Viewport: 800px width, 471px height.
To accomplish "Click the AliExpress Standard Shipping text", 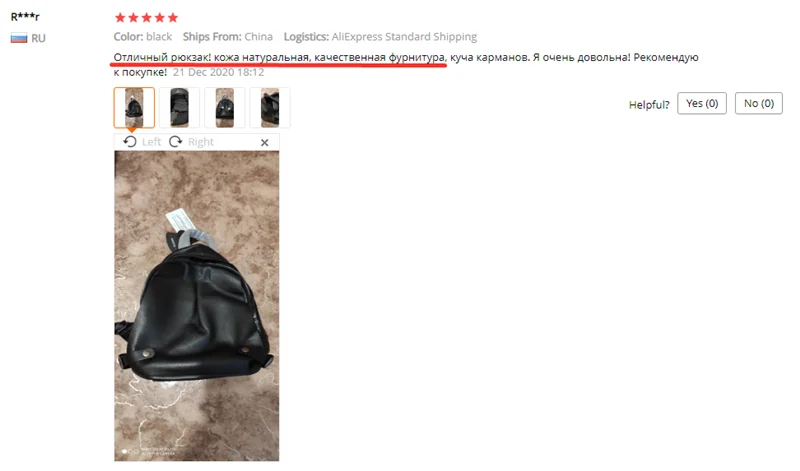I will click(x=404, y=37).
